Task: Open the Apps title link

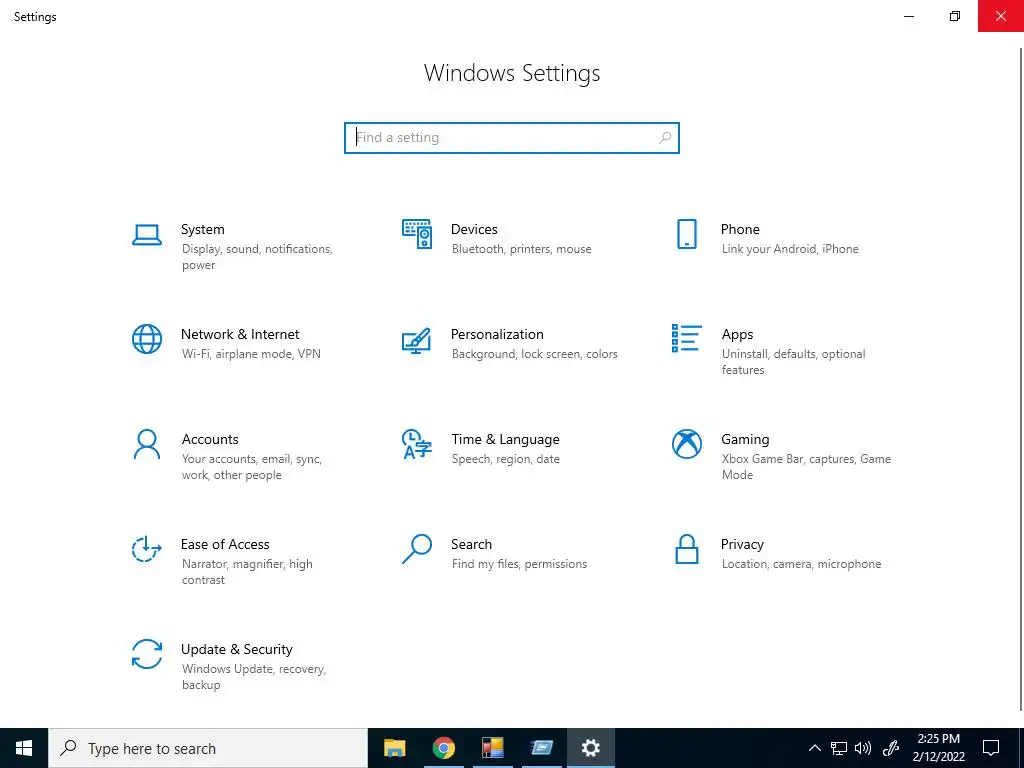Action: point(737,334)
